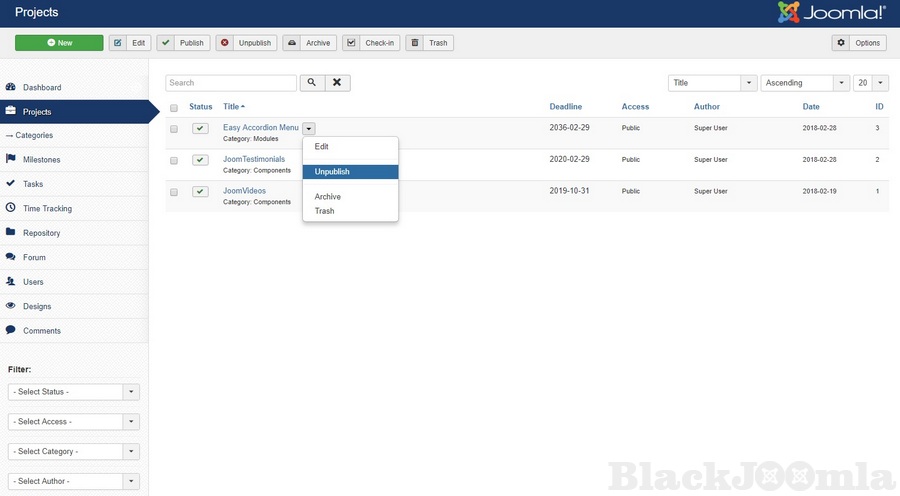900x496 pixels.
Task: Tick the checkbox for Easy Accordion Menu
Action: pos(174,129)
